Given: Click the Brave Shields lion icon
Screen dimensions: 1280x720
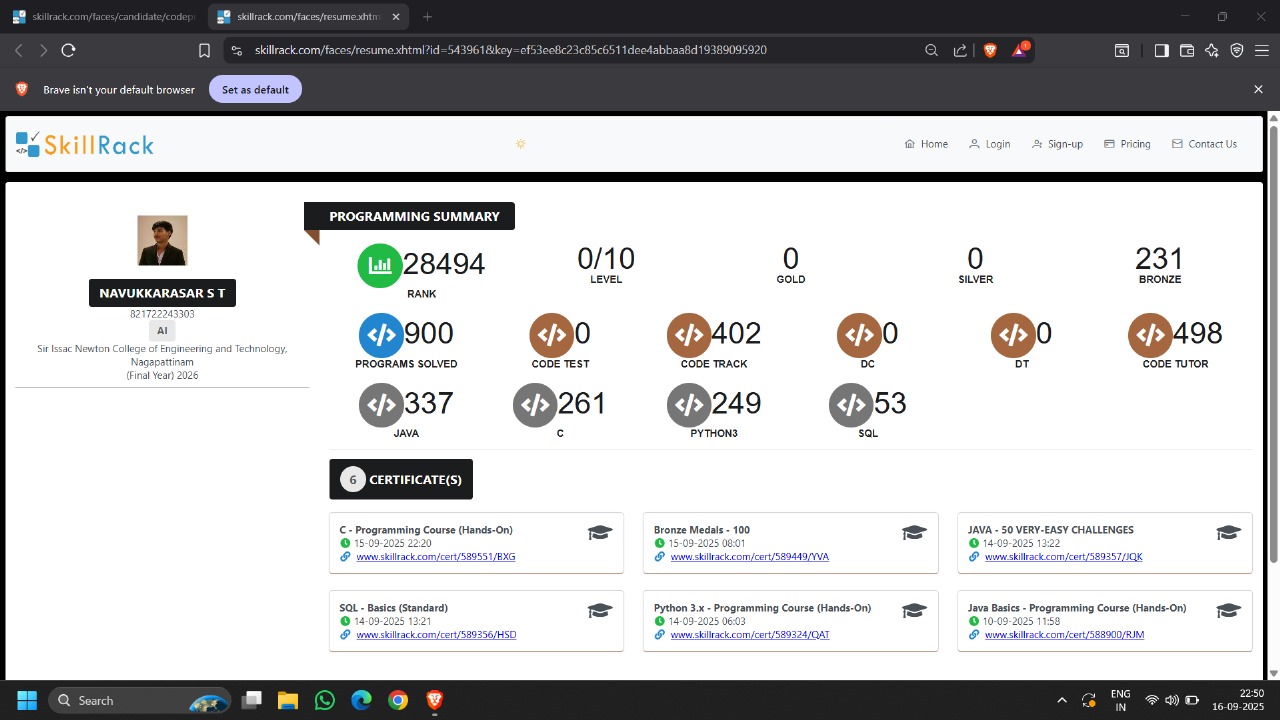Looking at the screenshot, I should coord(990,50).
